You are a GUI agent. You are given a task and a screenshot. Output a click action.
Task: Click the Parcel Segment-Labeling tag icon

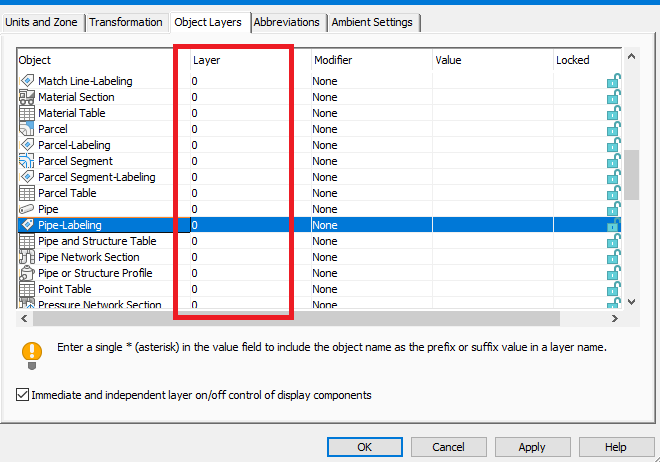pyautogui.click(x=27, y=177)
